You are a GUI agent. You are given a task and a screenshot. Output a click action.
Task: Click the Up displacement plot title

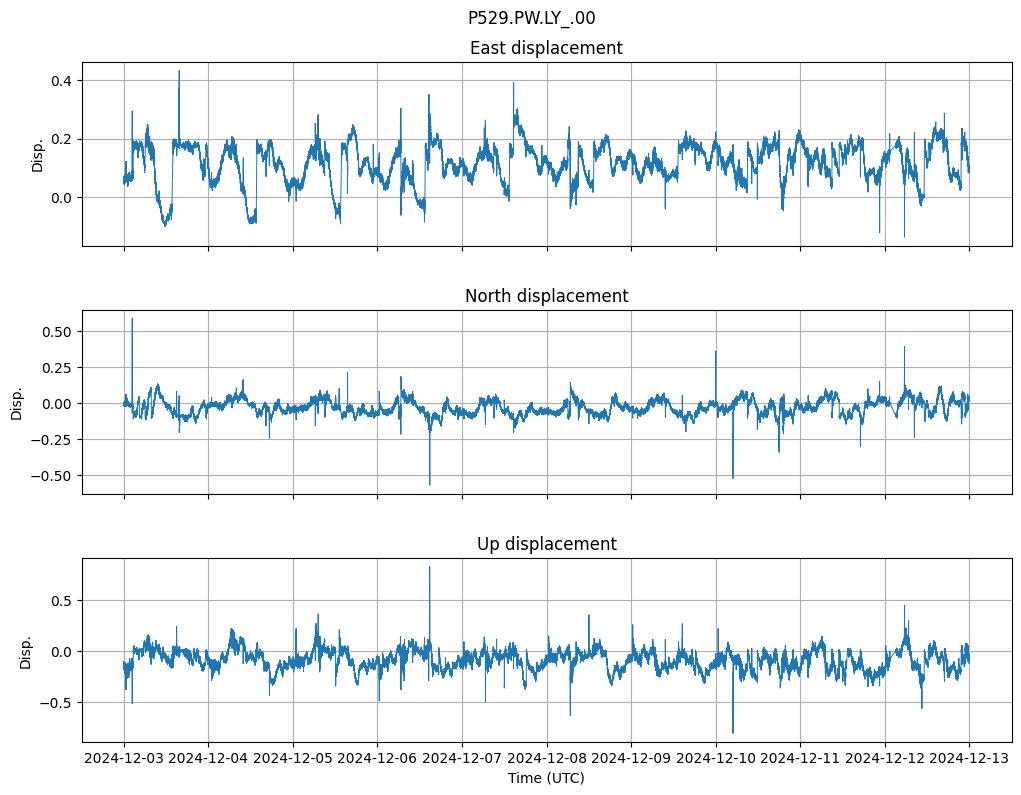(x=546, y=544)
